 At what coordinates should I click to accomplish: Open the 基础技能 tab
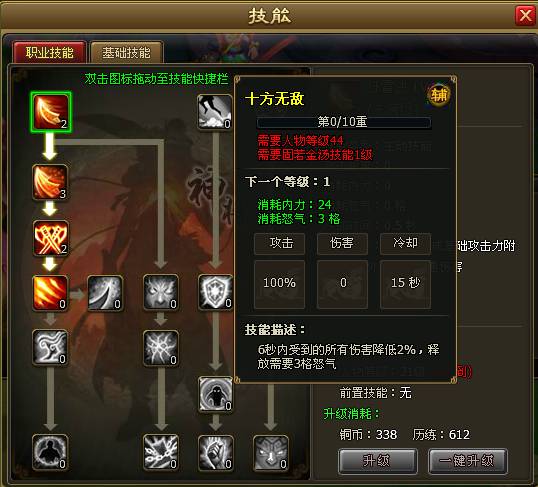(x=126, y=53)
